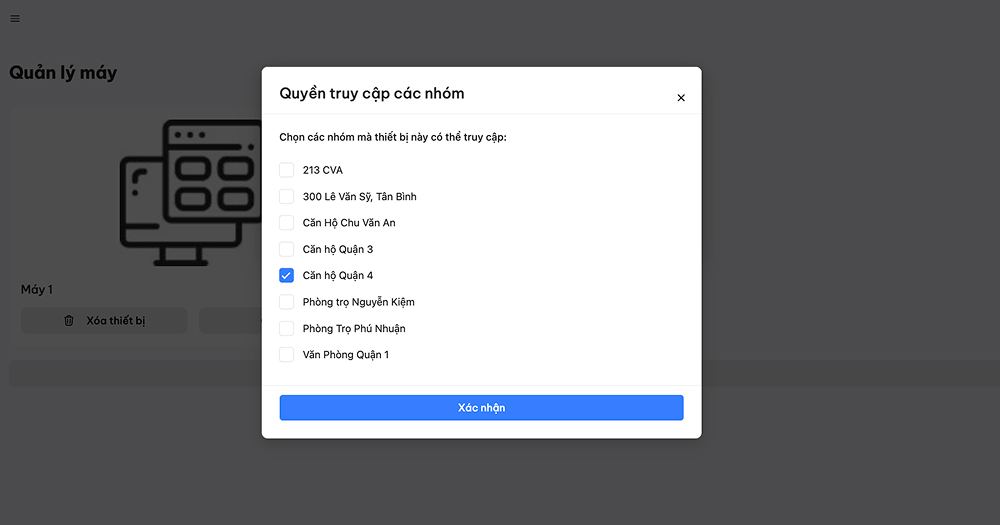Select the computer illustration for Máy 1
Image resolution: width=1000 pixels, height=525 pixels.
[191, 193]
